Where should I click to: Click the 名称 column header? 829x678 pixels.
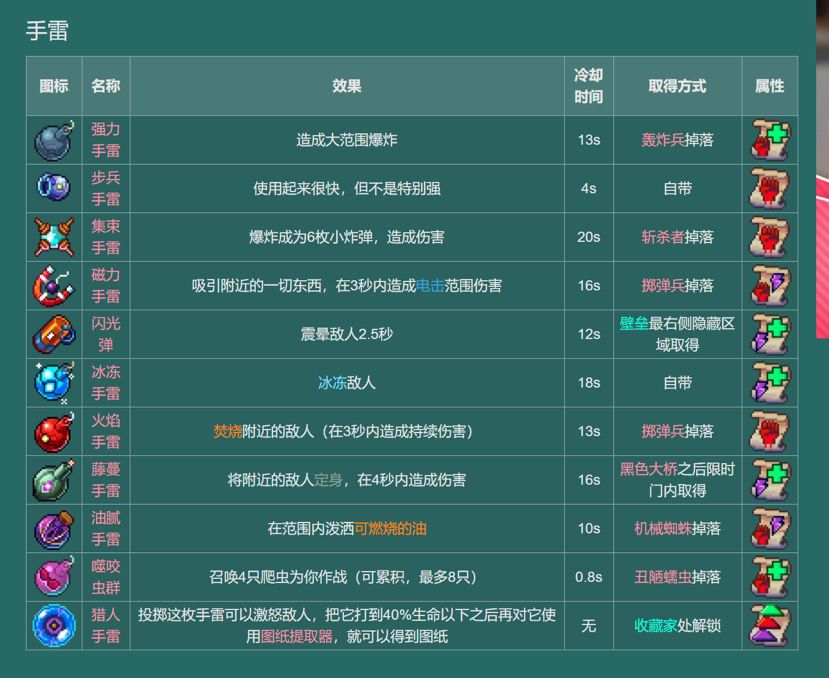click(106, 86)
